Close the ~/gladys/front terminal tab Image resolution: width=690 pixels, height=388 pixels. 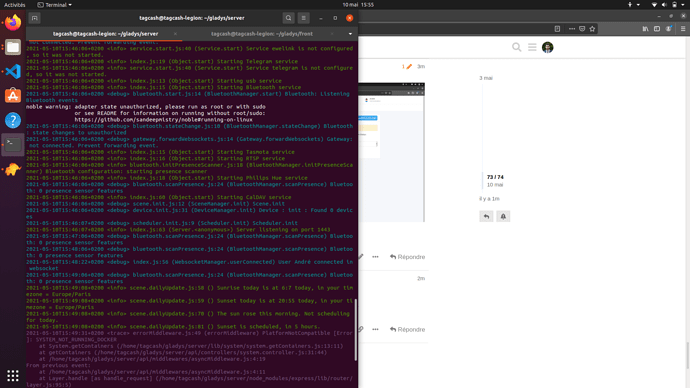332,34
